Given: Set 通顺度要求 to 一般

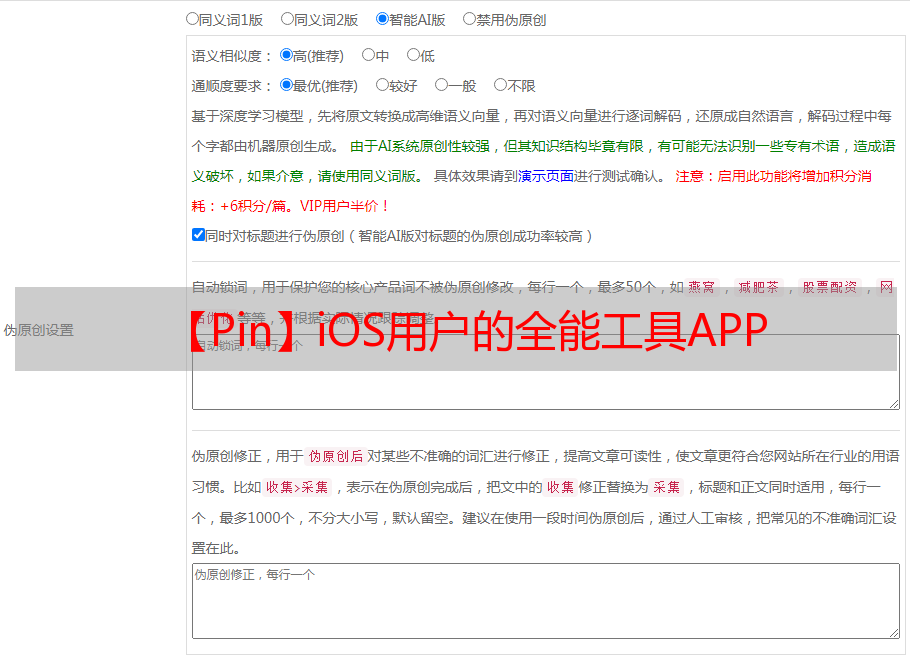Looking at the screenshot, I should 442,85.
